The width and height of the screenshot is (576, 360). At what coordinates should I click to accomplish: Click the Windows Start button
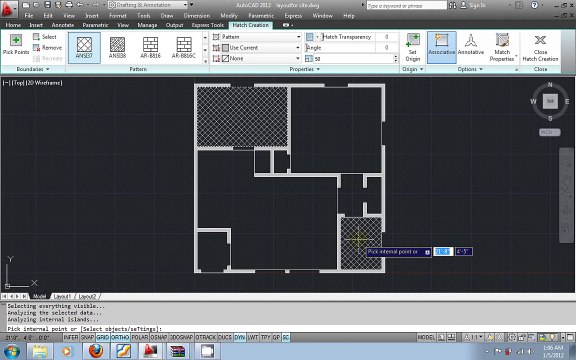pos(11,352)
